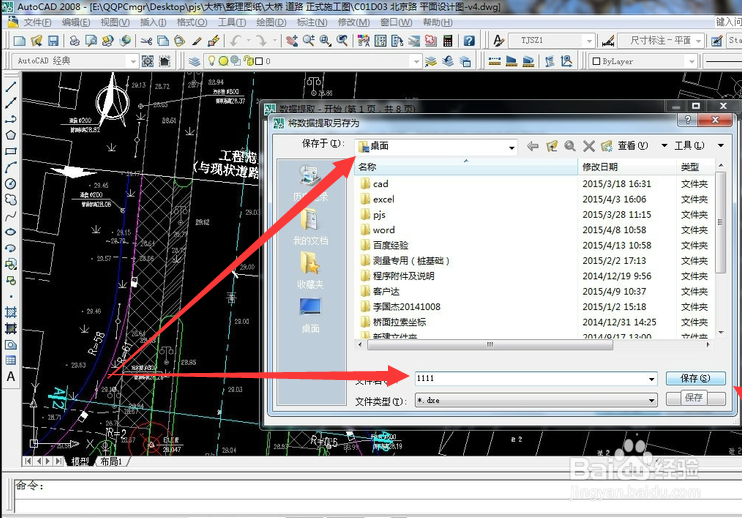Select the Ellipse tool
742x518 pixels.
[x=10, y=232]
